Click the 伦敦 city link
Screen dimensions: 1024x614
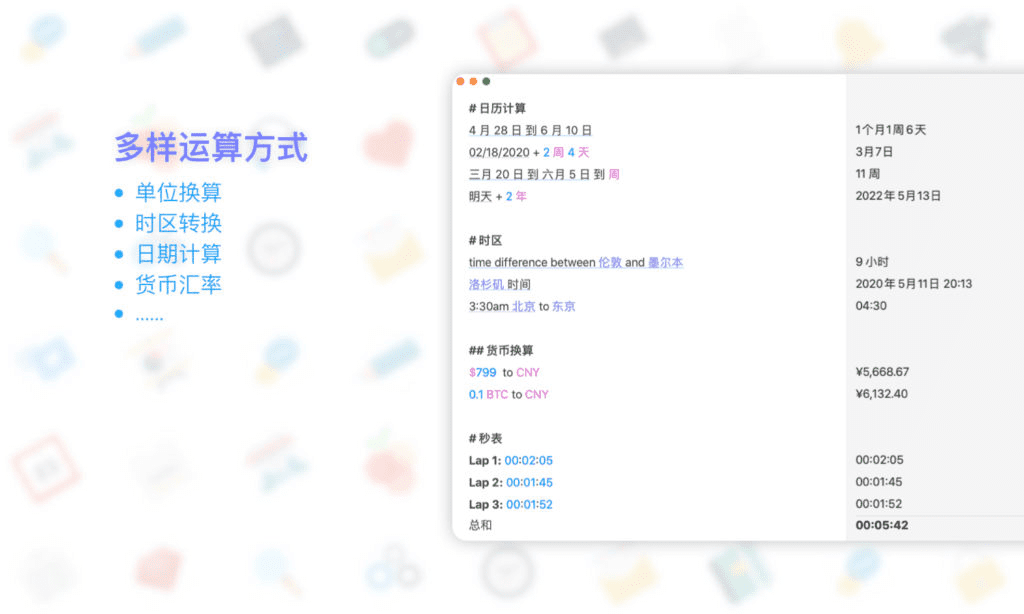[x=610, y=263]
